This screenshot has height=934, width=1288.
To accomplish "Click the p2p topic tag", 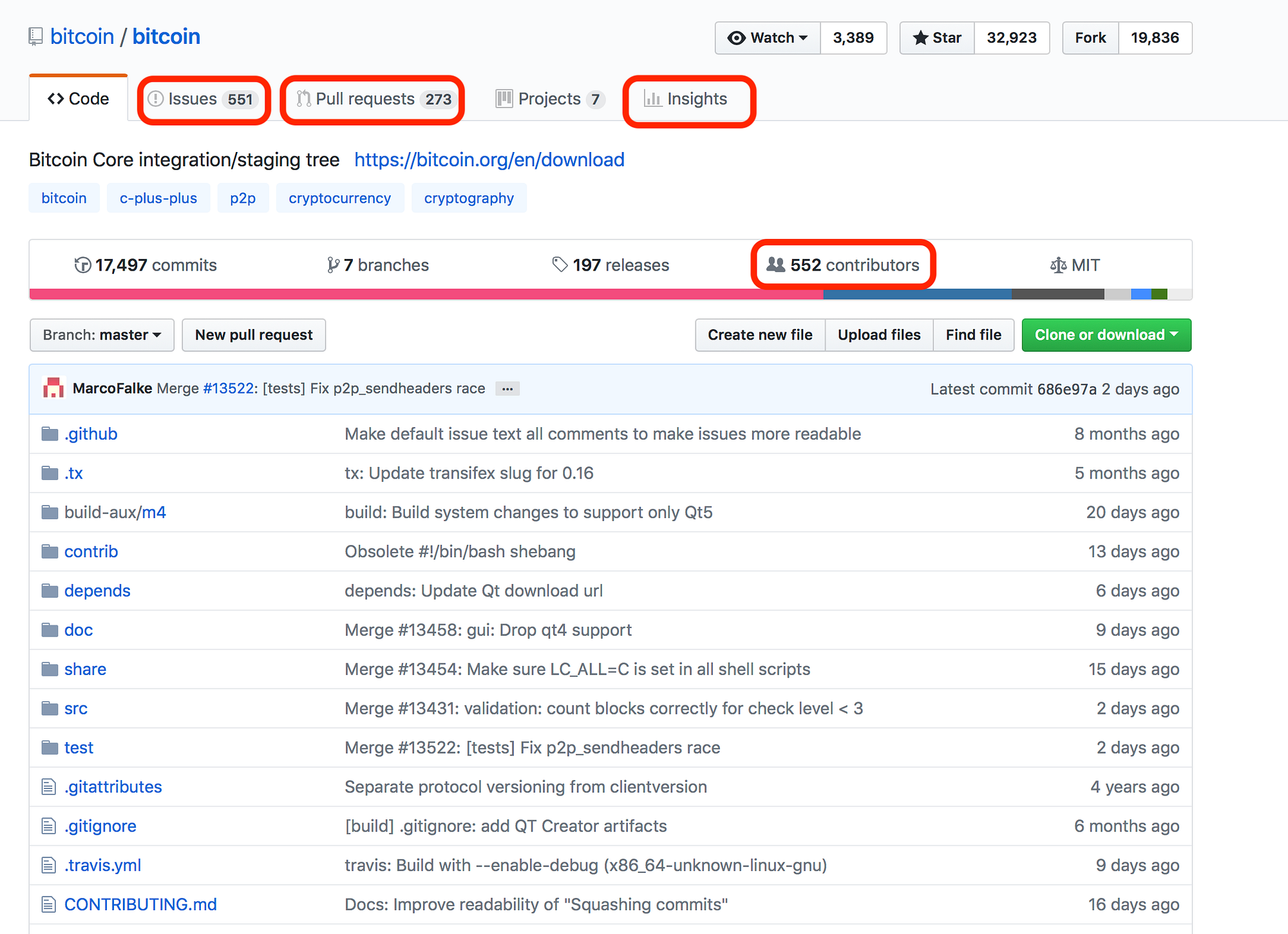I will click(243, 198).
